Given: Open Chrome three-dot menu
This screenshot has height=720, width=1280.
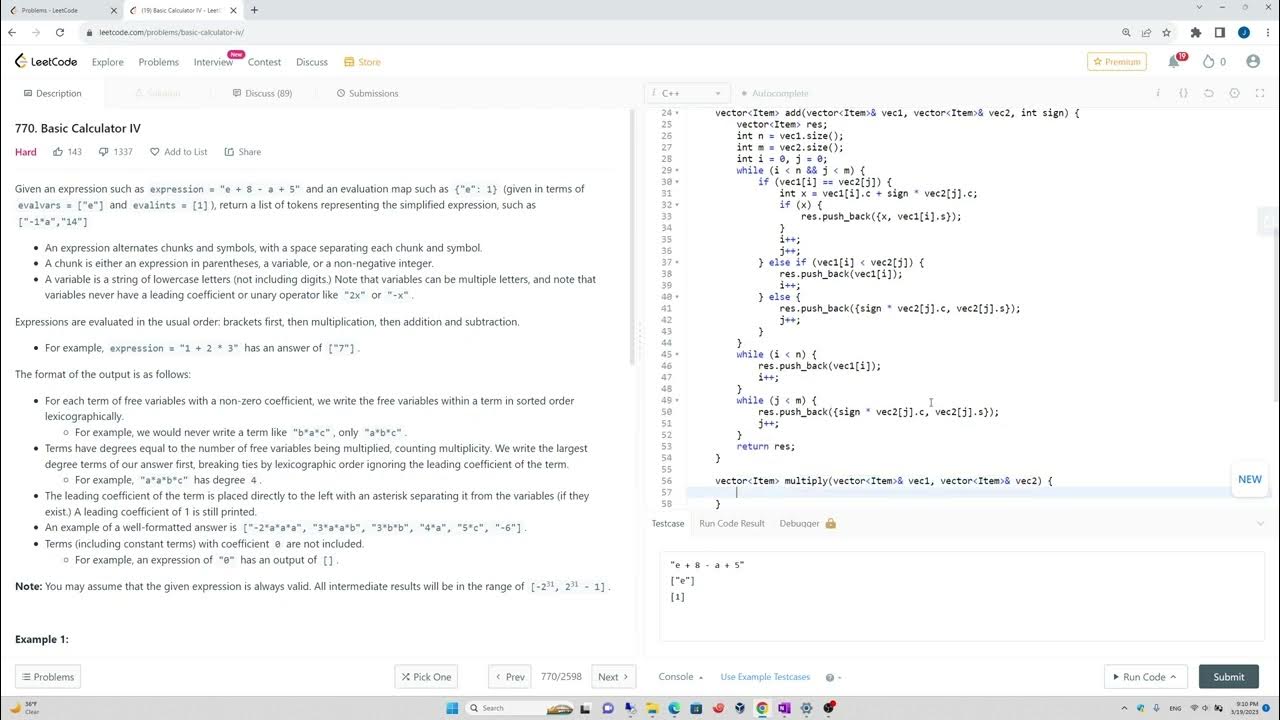Looking at the screenshot, I should 1266,32.
